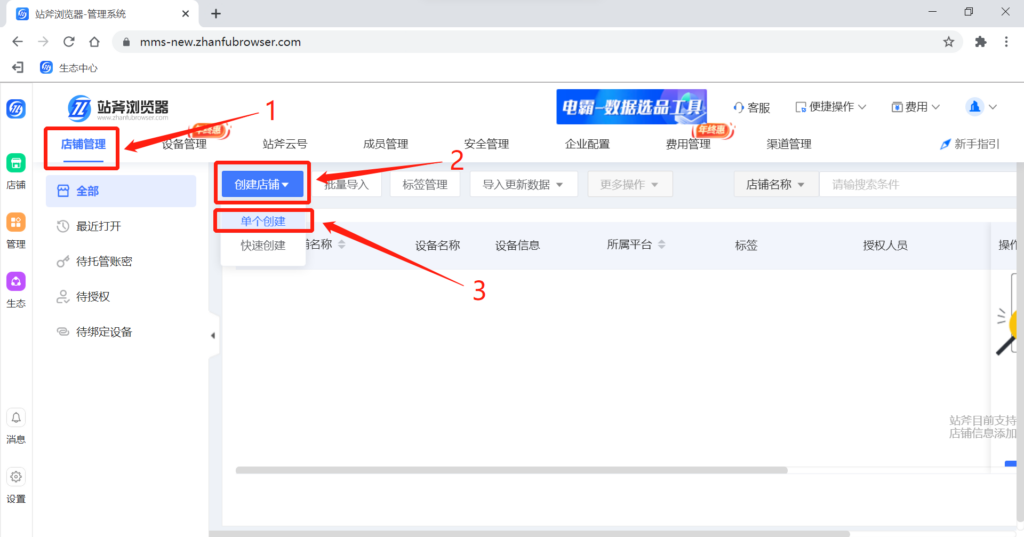Go to the browser home icon
Image resolution: width=1024 pixels, height=537 pixels.
click(x=95, y=42)
